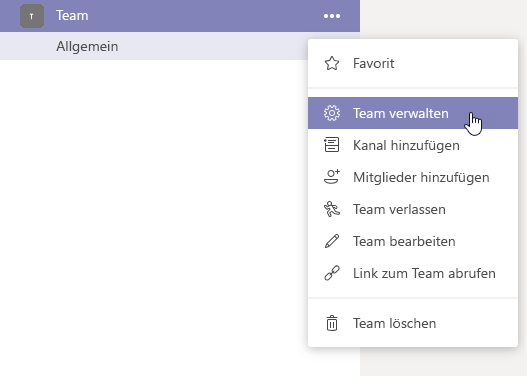Click the running figure icon for Team verlassen
Viewport: 527px width, 376px height.
pyautogui.click(x=332, y=209)
